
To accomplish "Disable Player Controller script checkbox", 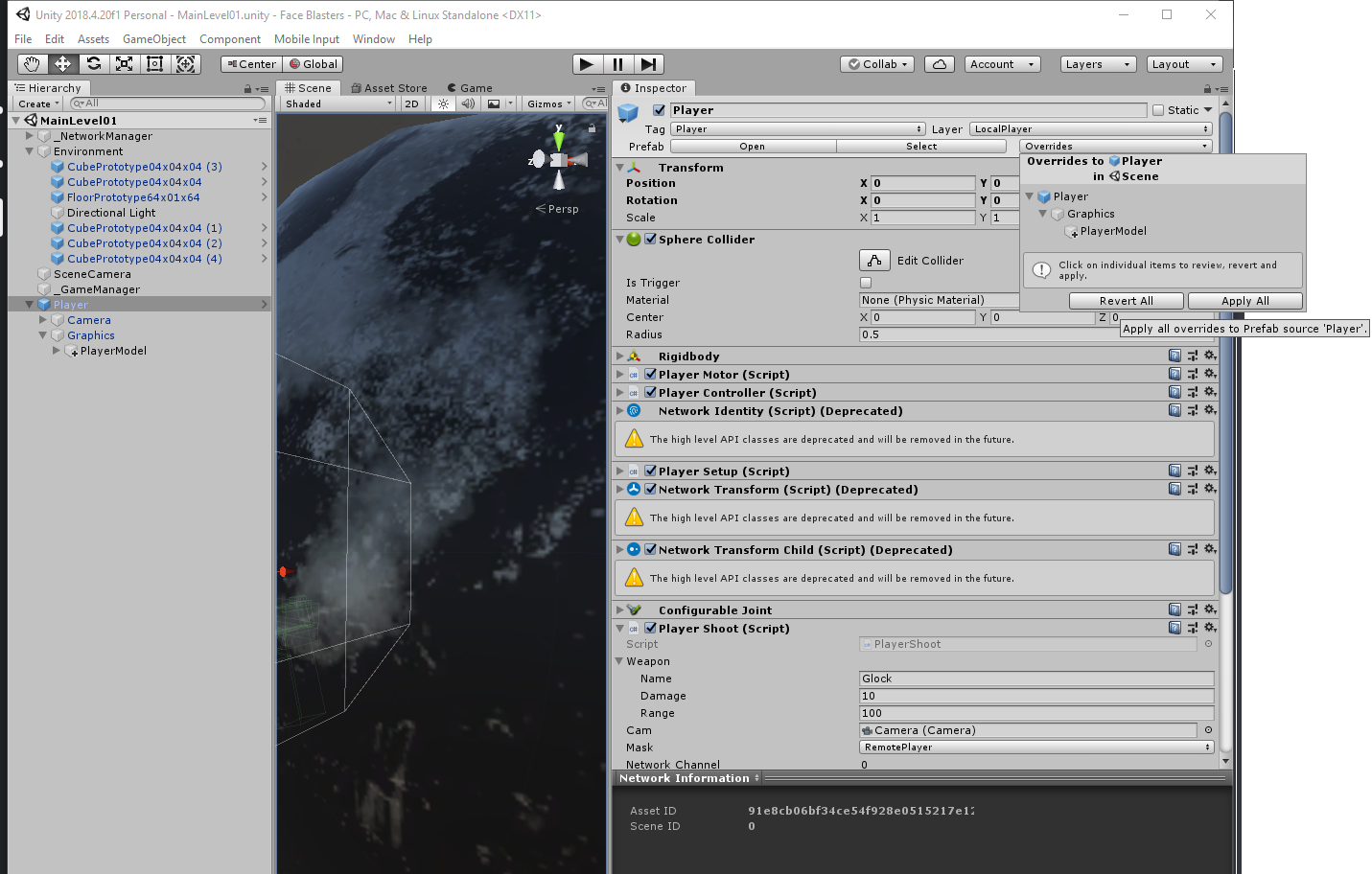I will point(651,393).
